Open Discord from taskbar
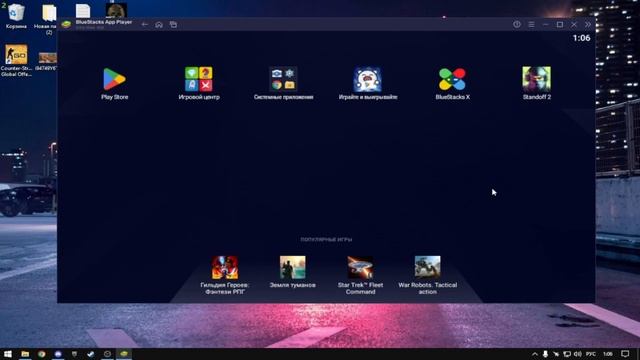640x360 pixels. (x=58, y=354)
